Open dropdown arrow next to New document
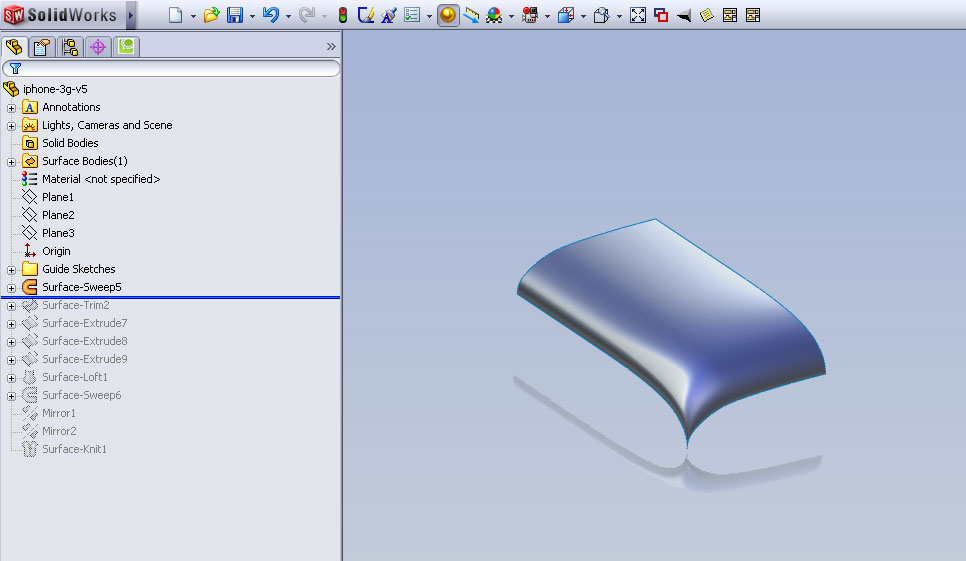 pos(193,17)
